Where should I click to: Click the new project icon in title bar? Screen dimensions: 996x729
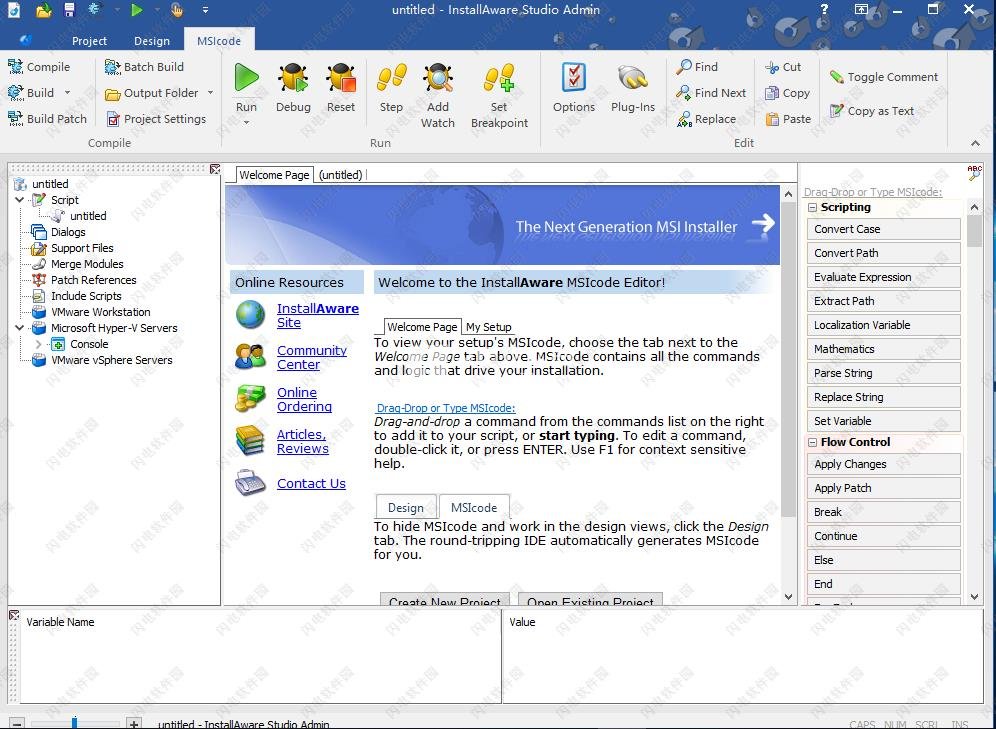pos(13,10)
